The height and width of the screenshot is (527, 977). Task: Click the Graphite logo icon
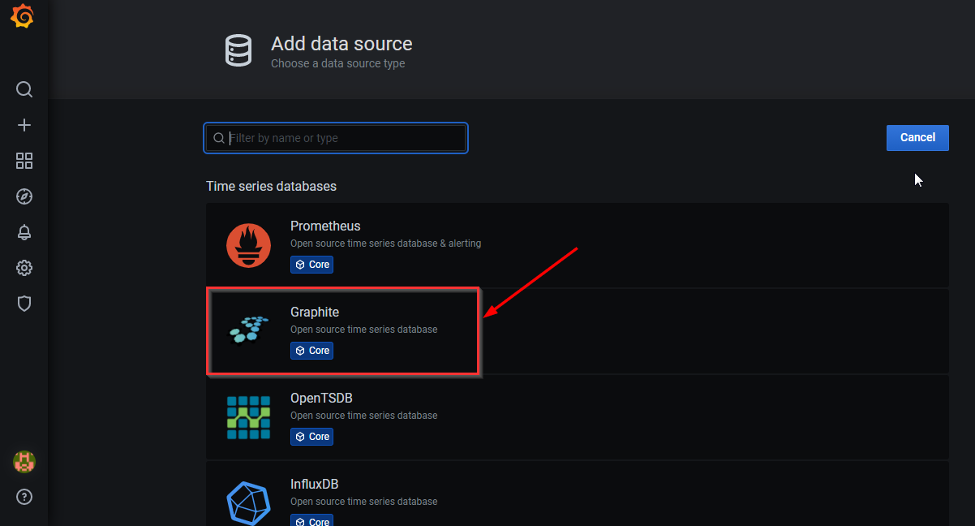pyautogui.click(x=249, y=330)
